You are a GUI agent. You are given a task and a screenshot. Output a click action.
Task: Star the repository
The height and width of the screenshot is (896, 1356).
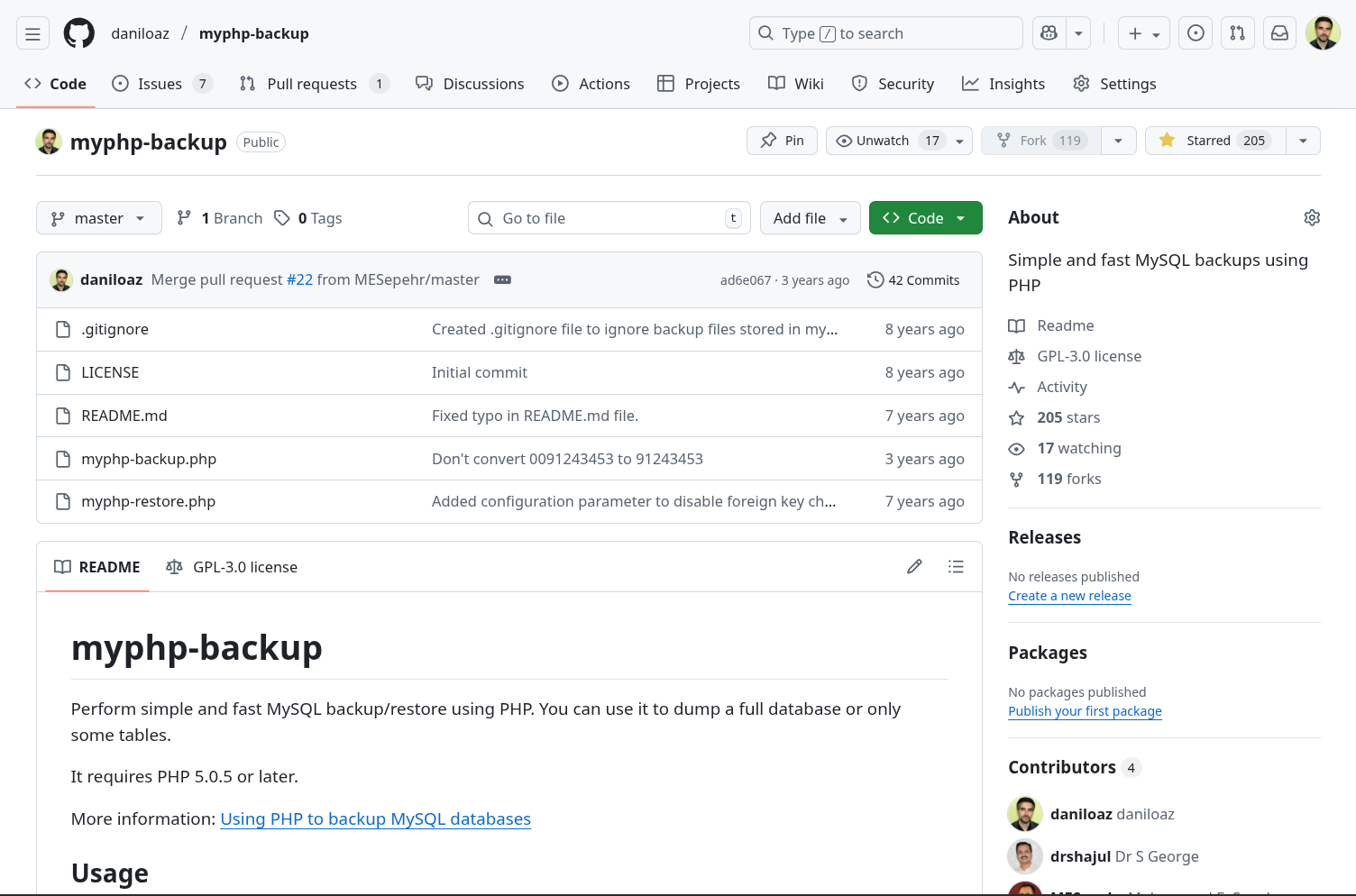1214,140
